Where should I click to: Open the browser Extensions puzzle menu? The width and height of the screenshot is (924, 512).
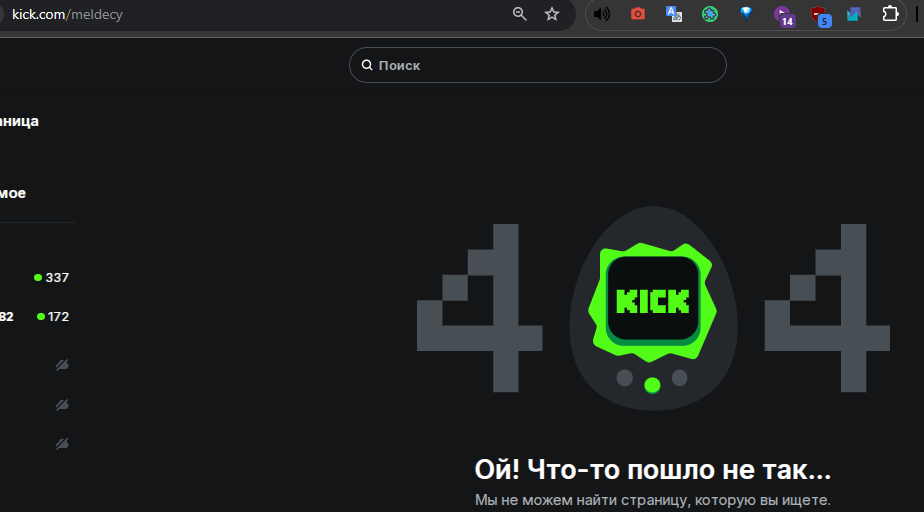tap(890, 14)
